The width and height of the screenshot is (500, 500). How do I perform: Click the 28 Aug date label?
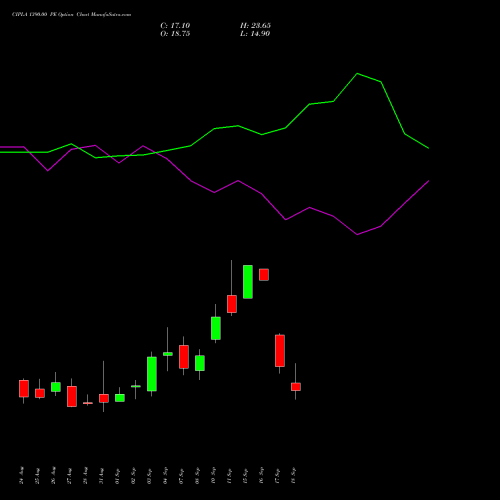click(x=86, y=475)
